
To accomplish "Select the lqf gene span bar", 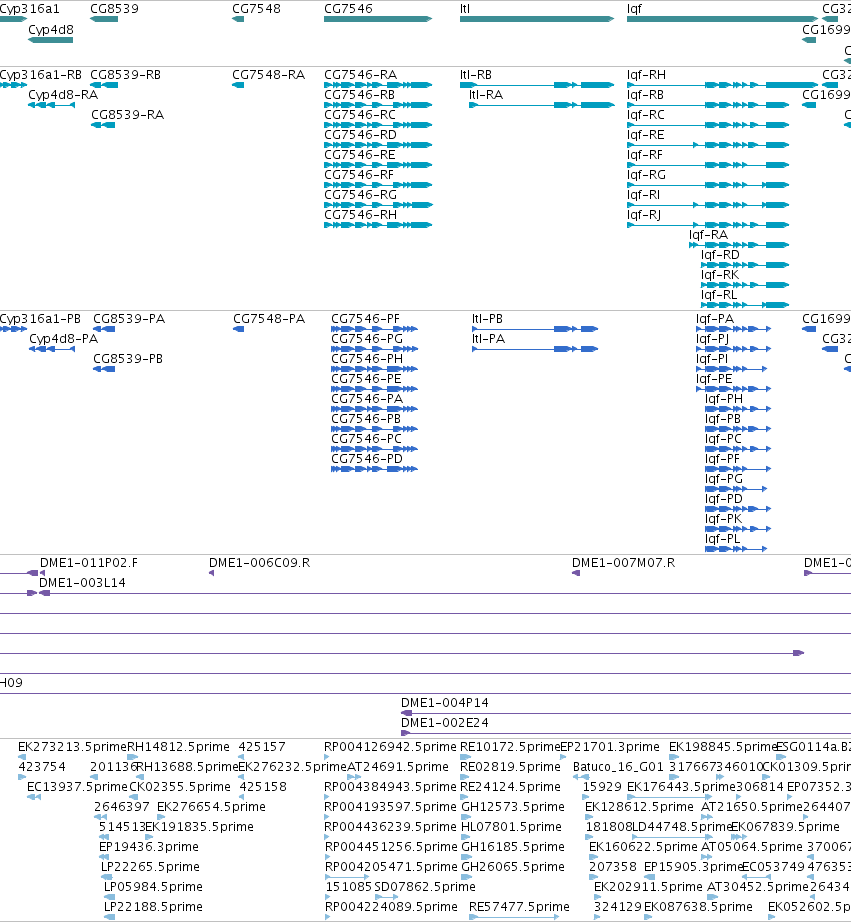I will click(x=722, y=19).
